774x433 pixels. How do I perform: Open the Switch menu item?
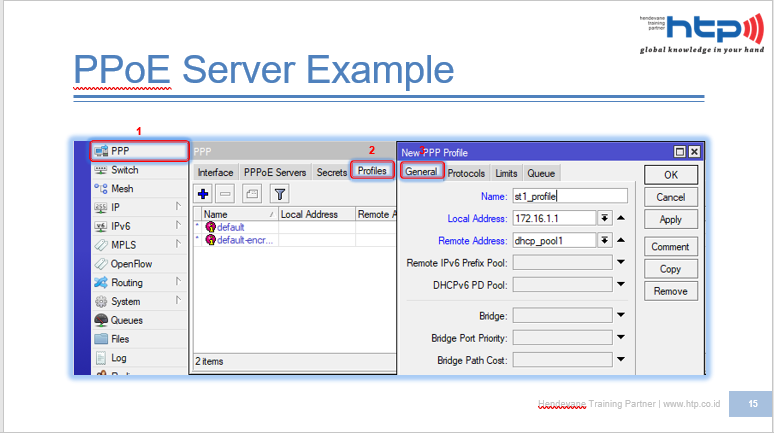(x=139, y=170)
